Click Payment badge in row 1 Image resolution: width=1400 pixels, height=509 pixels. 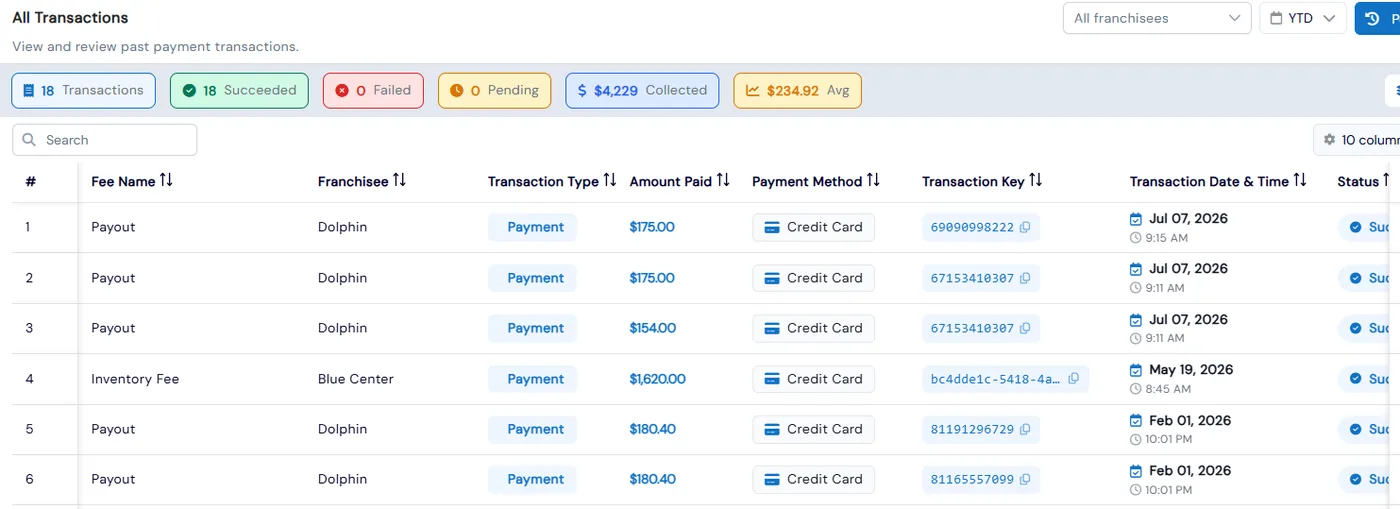click(532, 228)
